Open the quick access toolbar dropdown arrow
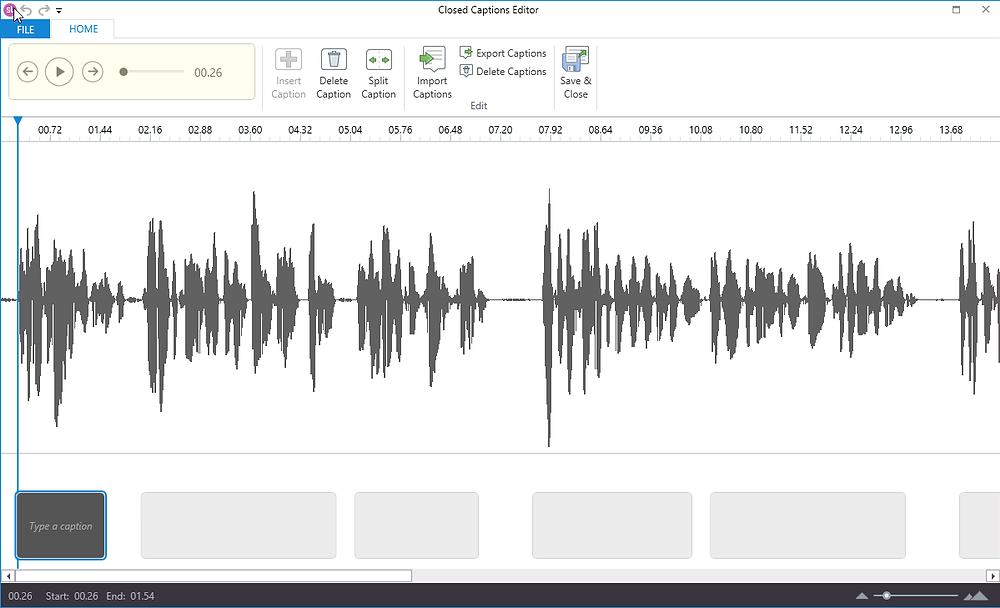Screen dimensions: 1000x608 point(59,11)
